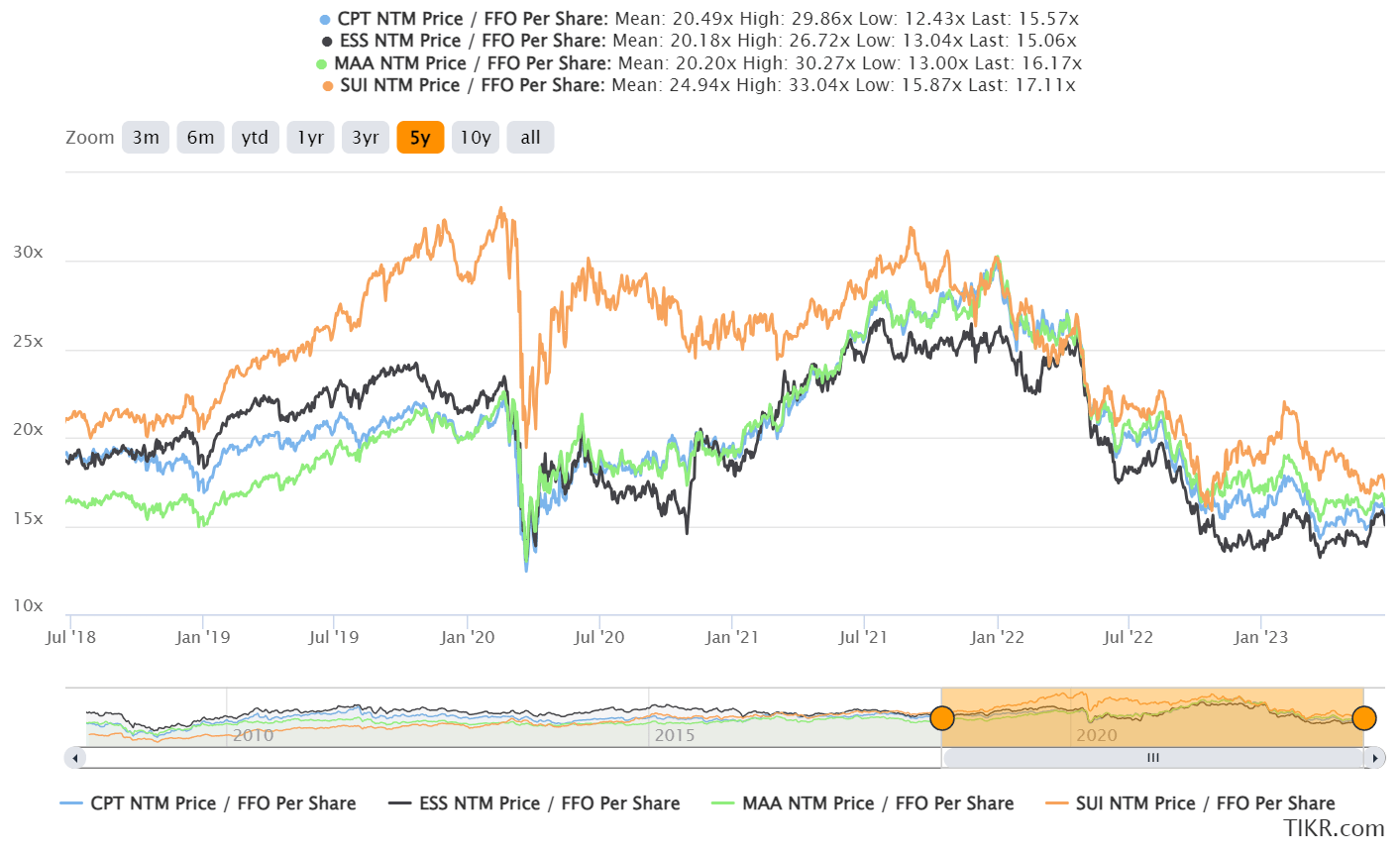Click the '30x' y-axis label

tap(28, 253)
